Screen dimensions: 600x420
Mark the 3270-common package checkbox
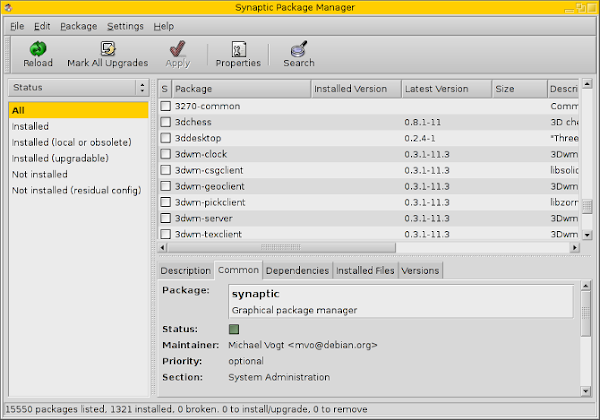pos(165,106)
